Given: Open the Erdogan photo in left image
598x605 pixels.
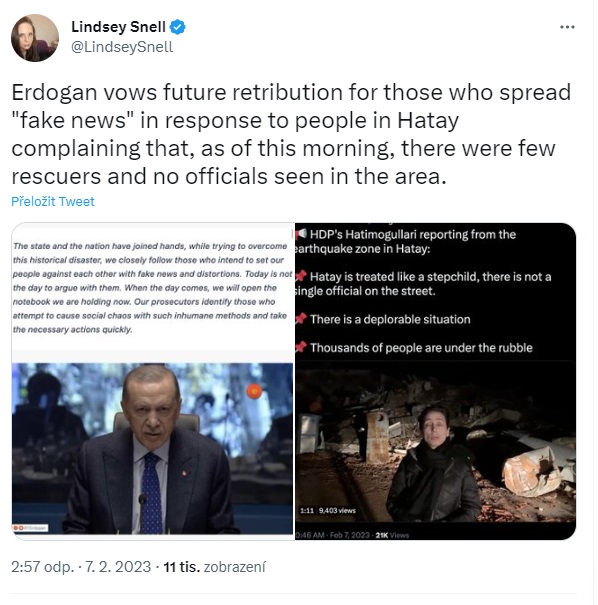Looking at the screenshot, I should 152,448.
